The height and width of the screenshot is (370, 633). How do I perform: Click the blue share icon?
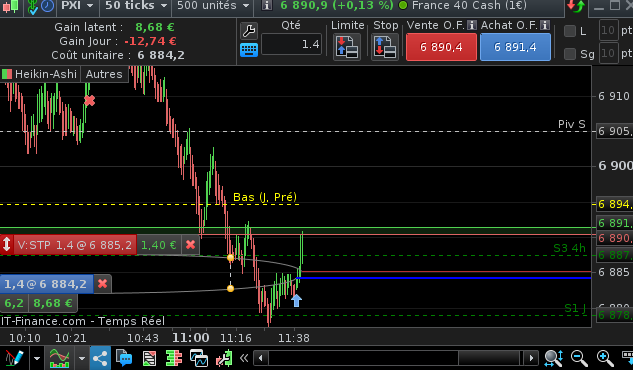click(100, 358)
